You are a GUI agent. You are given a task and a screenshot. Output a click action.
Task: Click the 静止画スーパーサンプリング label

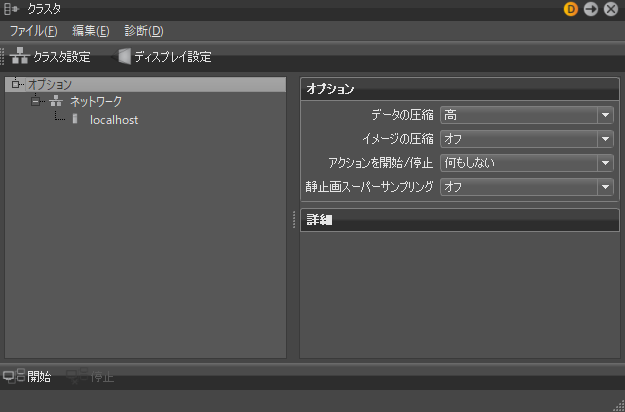point(369,187)
